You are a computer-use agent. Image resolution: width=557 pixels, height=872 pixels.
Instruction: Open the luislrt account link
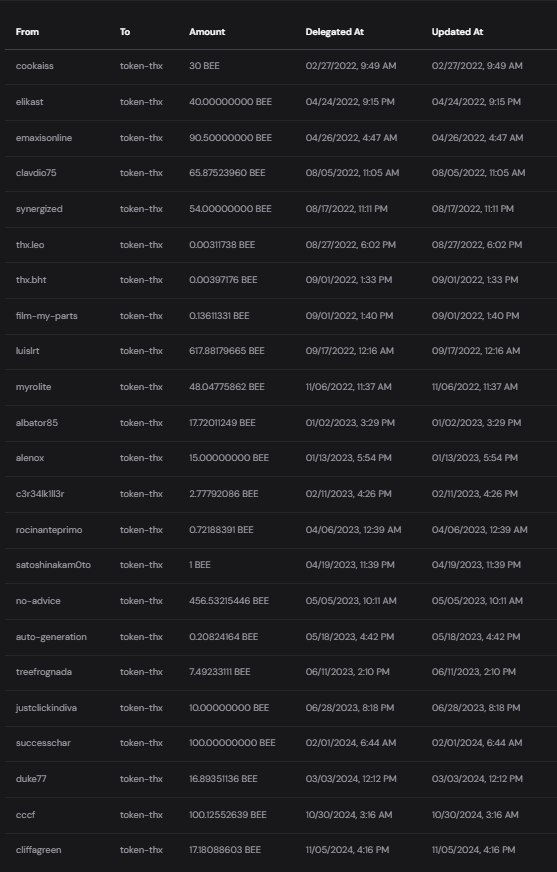27,351
